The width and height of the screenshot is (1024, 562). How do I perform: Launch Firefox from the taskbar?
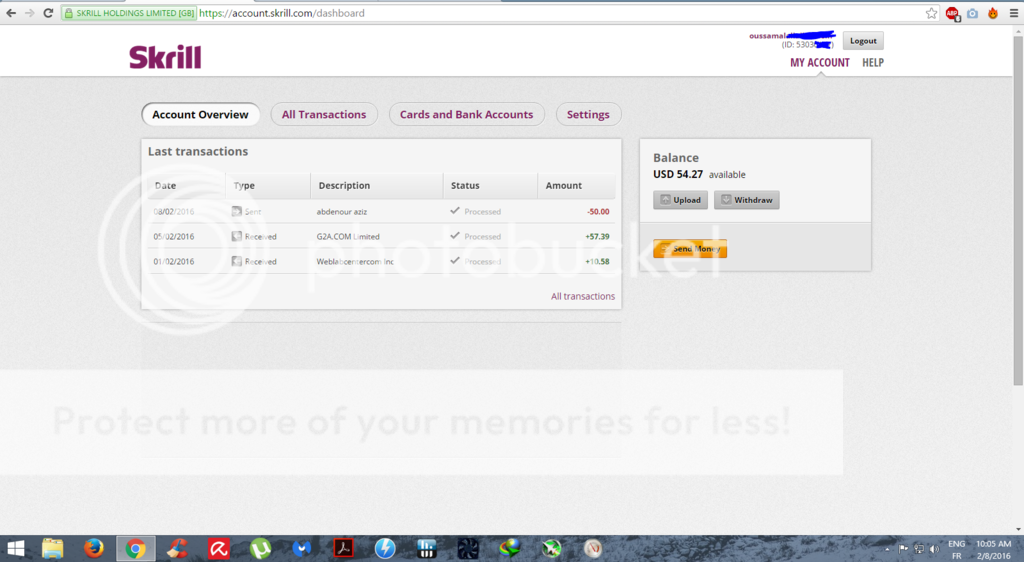click(x=93, y=549)
